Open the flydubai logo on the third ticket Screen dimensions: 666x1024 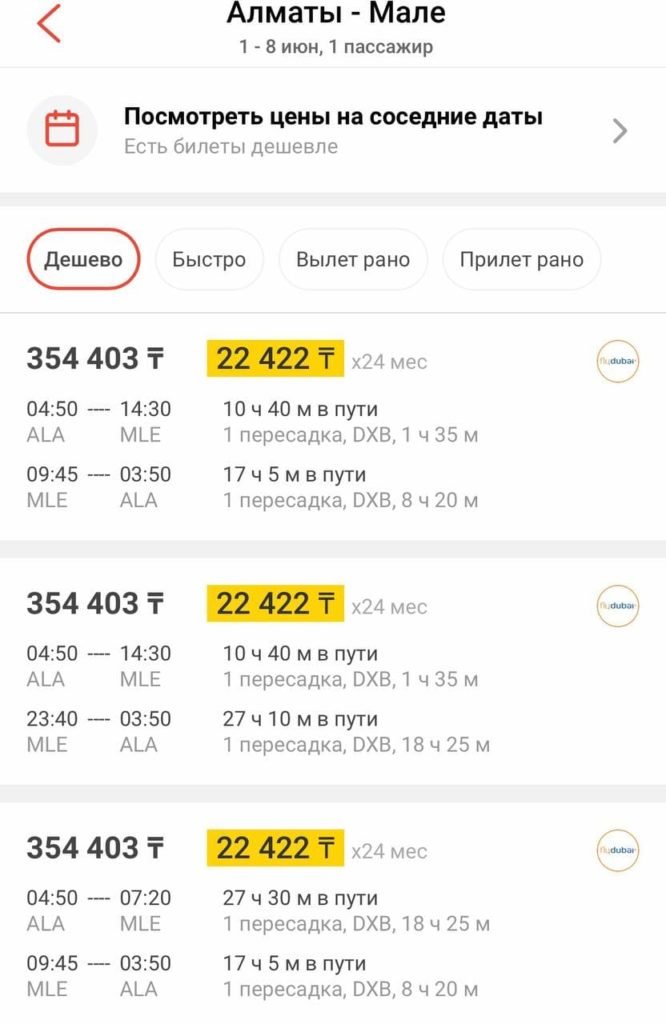point(617,850)
